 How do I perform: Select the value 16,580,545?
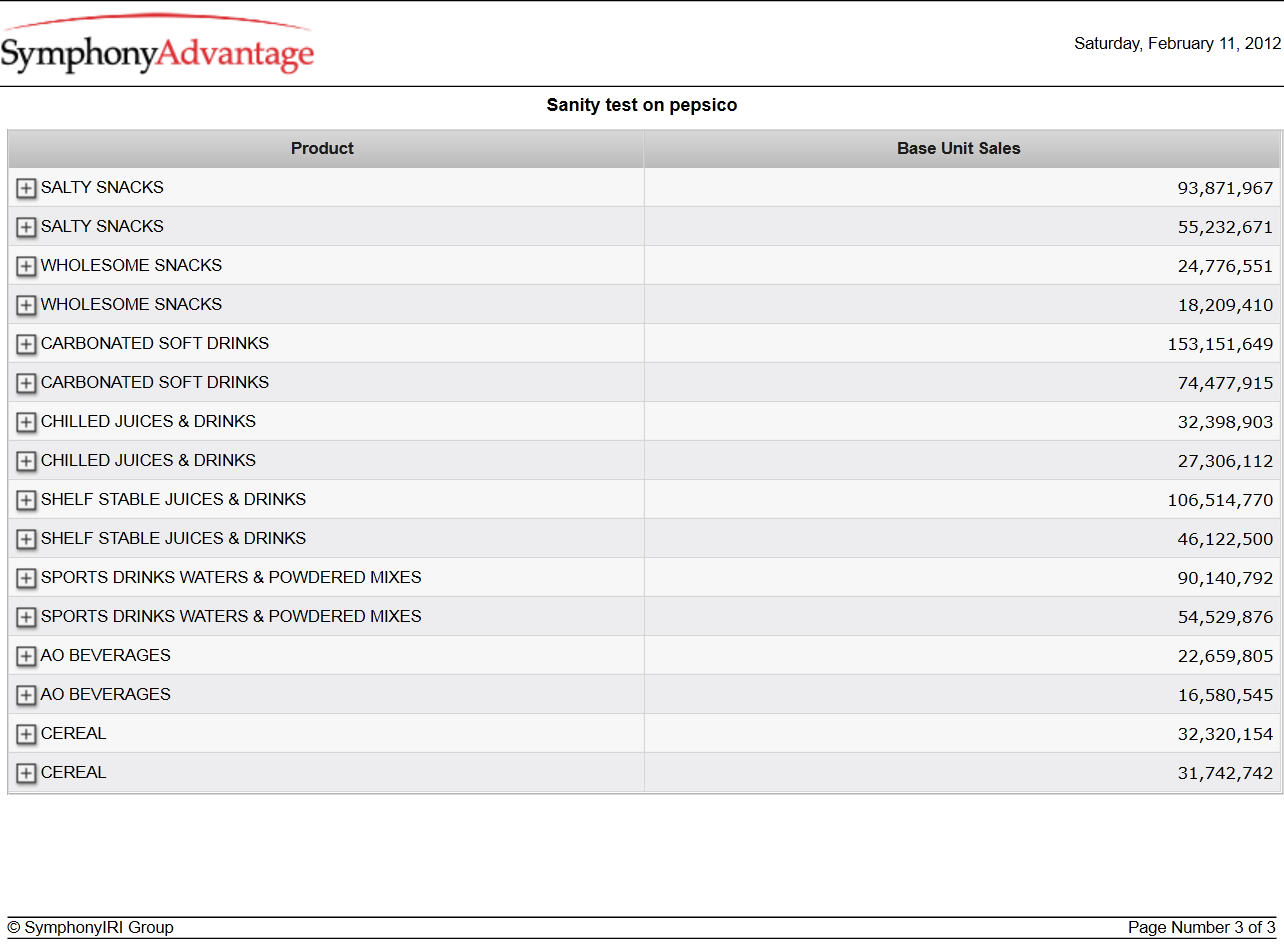click(1225, 695)
